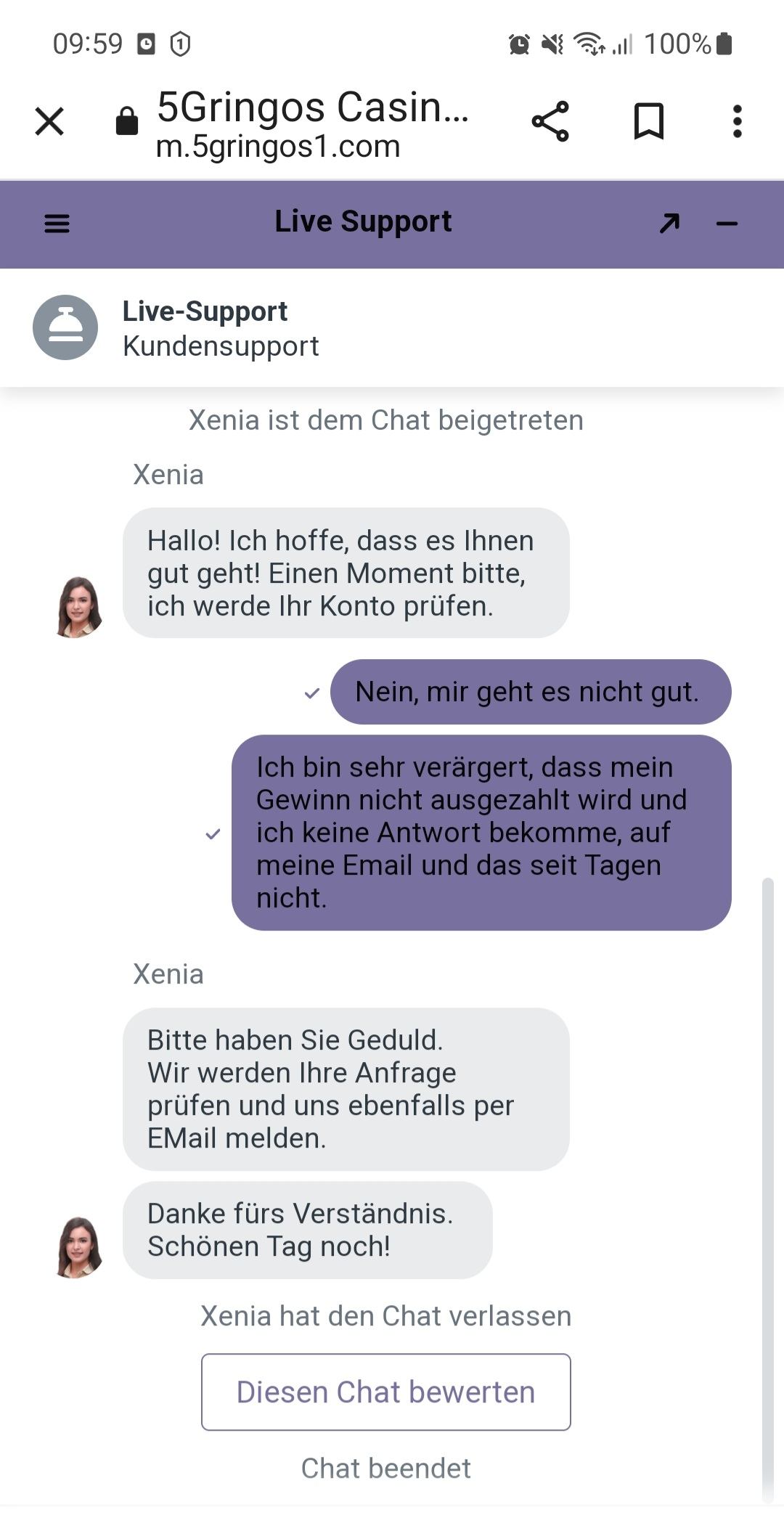784x1523 pixels.
Task: Tap the battery indicator in status bar
Action: [724, 44]
